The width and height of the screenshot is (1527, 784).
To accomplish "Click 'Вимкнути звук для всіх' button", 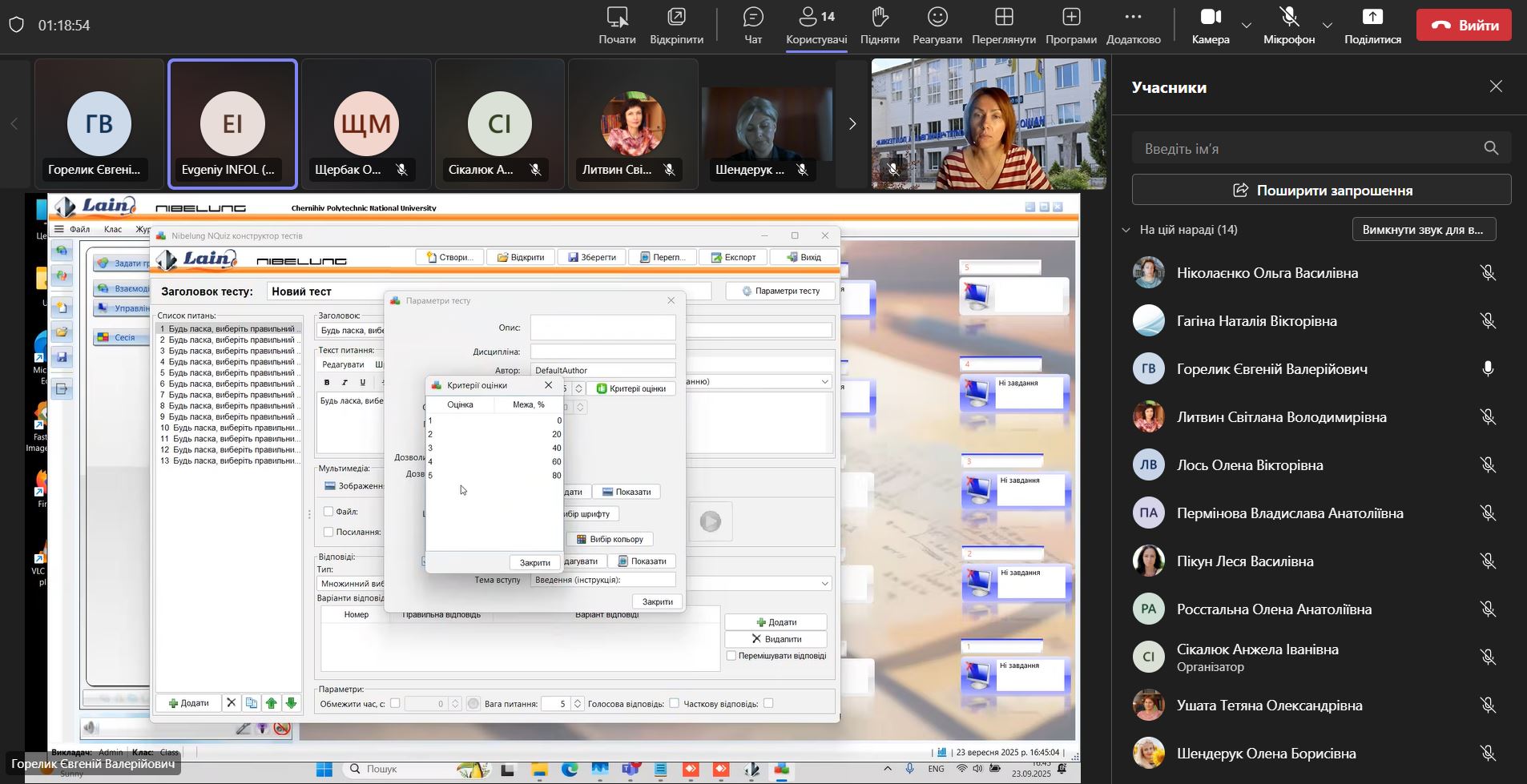I will click(1424, 230).
